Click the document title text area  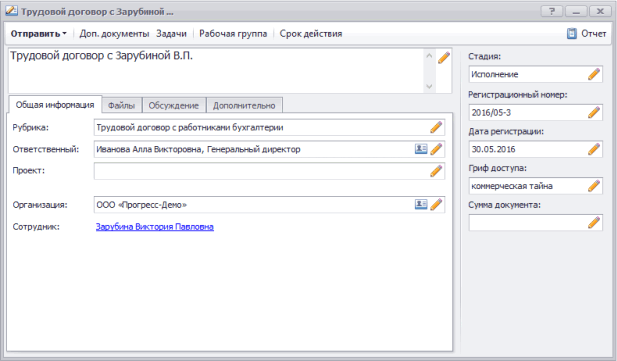[x=216, y=71]
